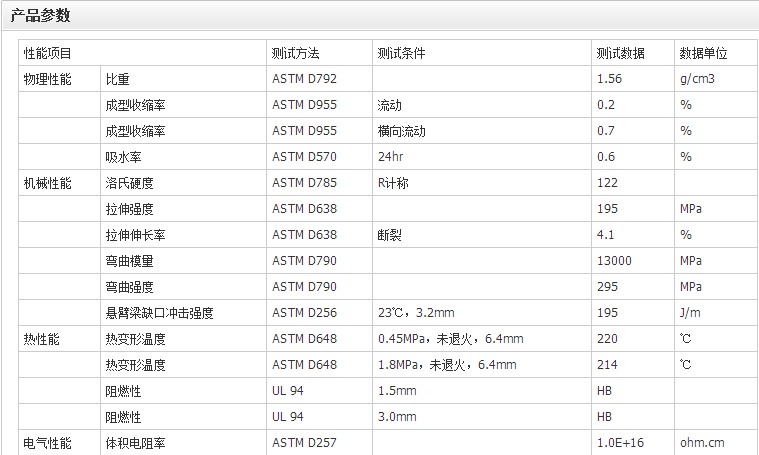Click the 机械性能 category cell
759x455 pixels.
pyautogui.click(x=47, y=183)
